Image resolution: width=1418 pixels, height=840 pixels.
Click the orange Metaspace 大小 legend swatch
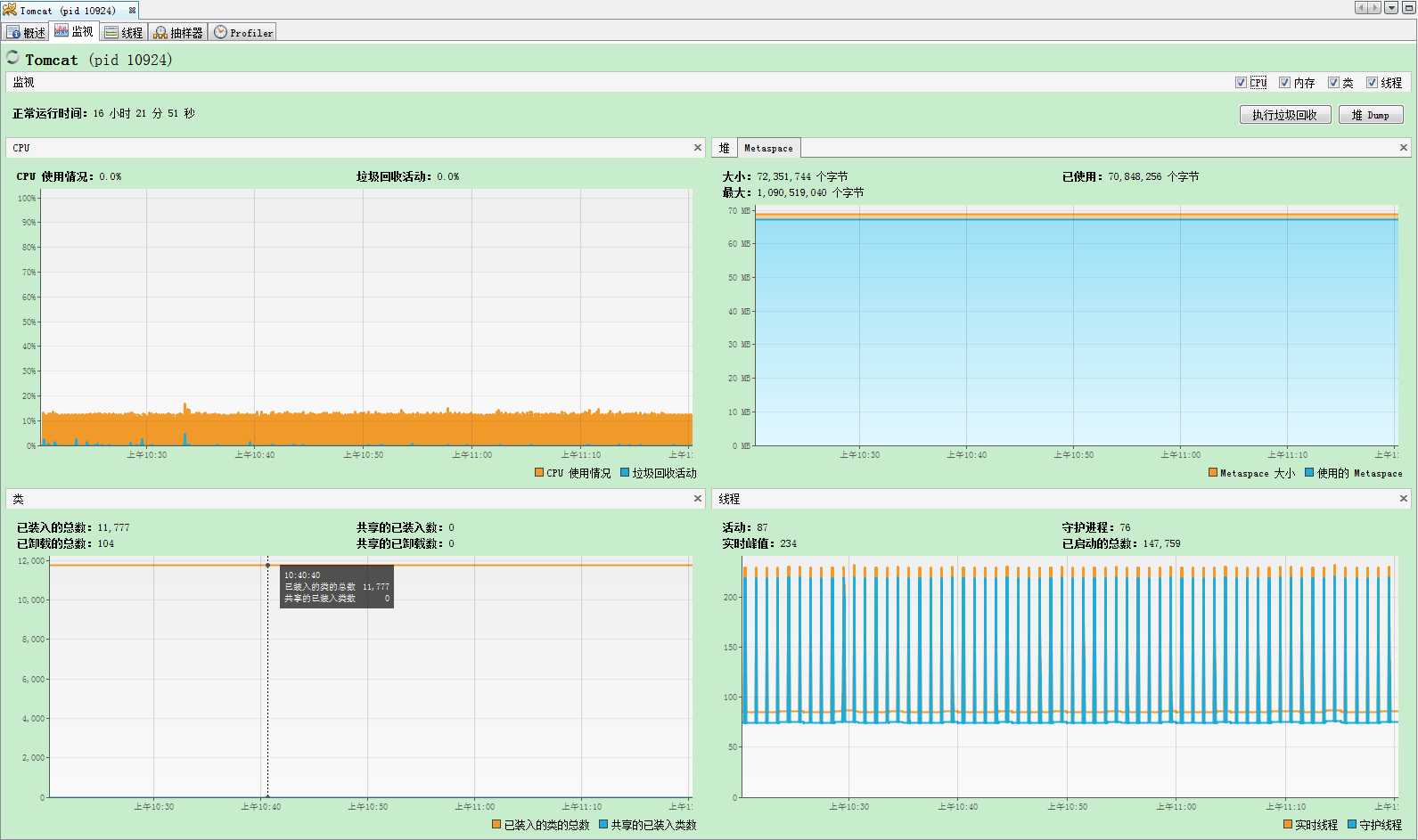[x=1213, y=473]
